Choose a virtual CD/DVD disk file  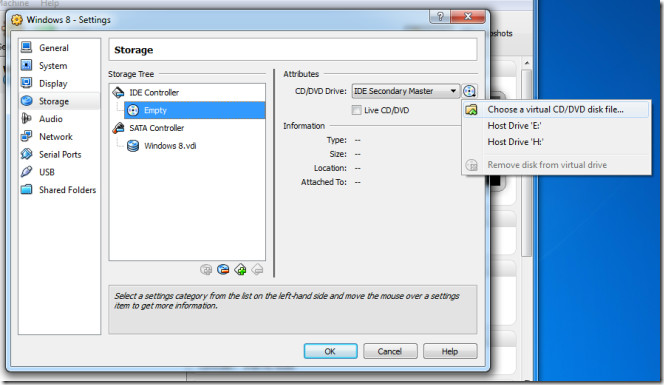pos(556,109)
